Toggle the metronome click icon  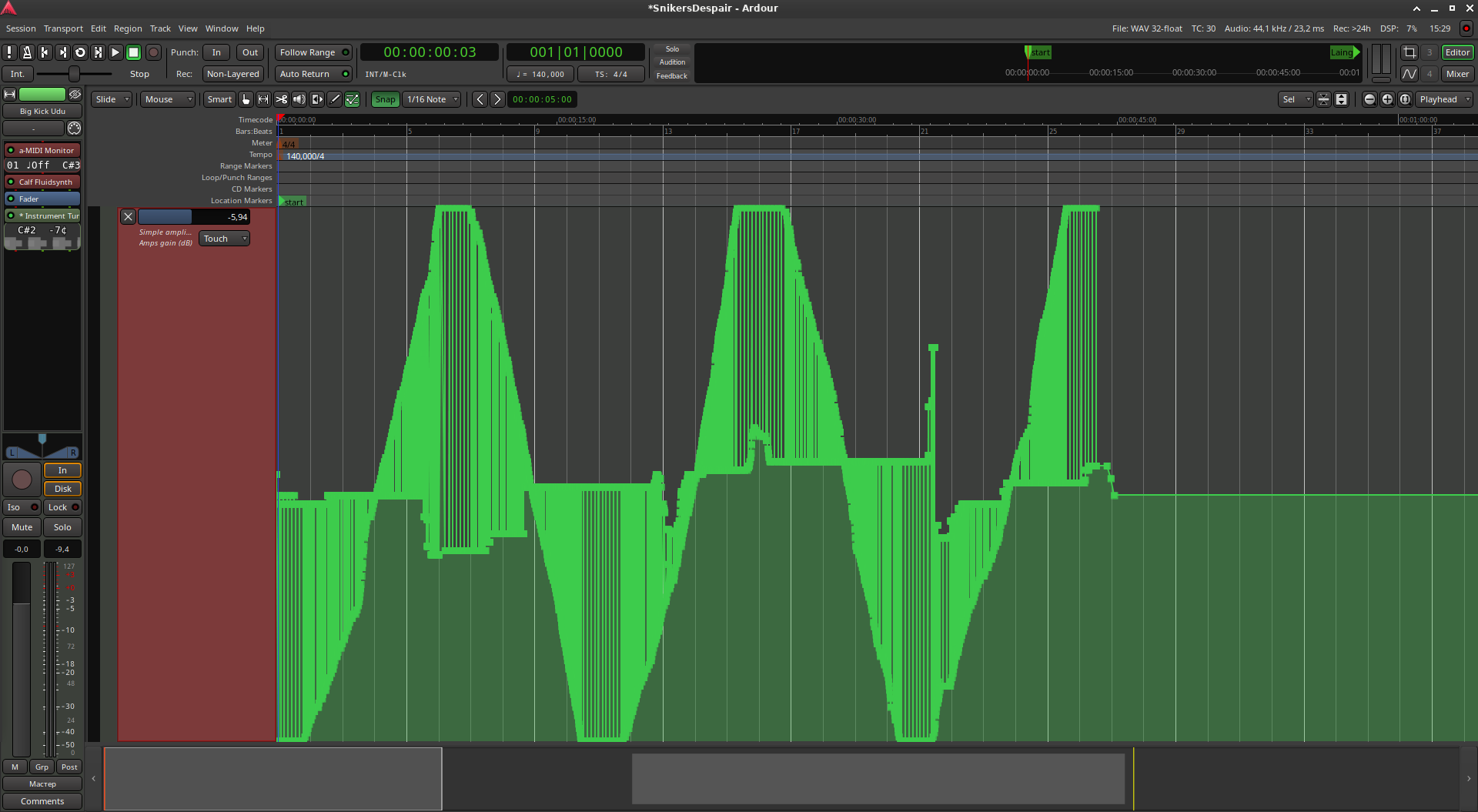click(27, 52)
